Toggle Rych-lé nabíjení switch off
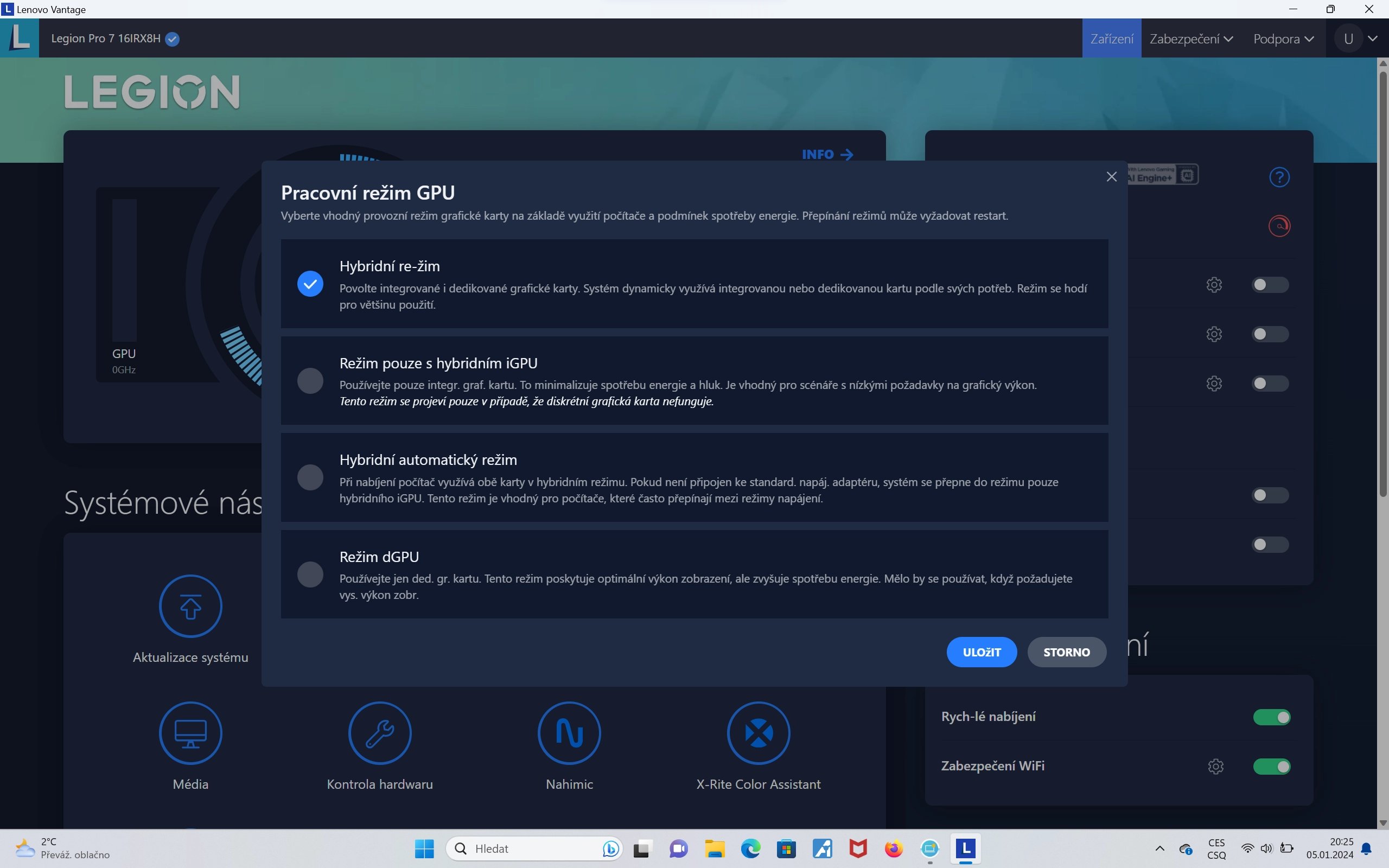Screen dimensions: 1389x868 point(1271,717)
